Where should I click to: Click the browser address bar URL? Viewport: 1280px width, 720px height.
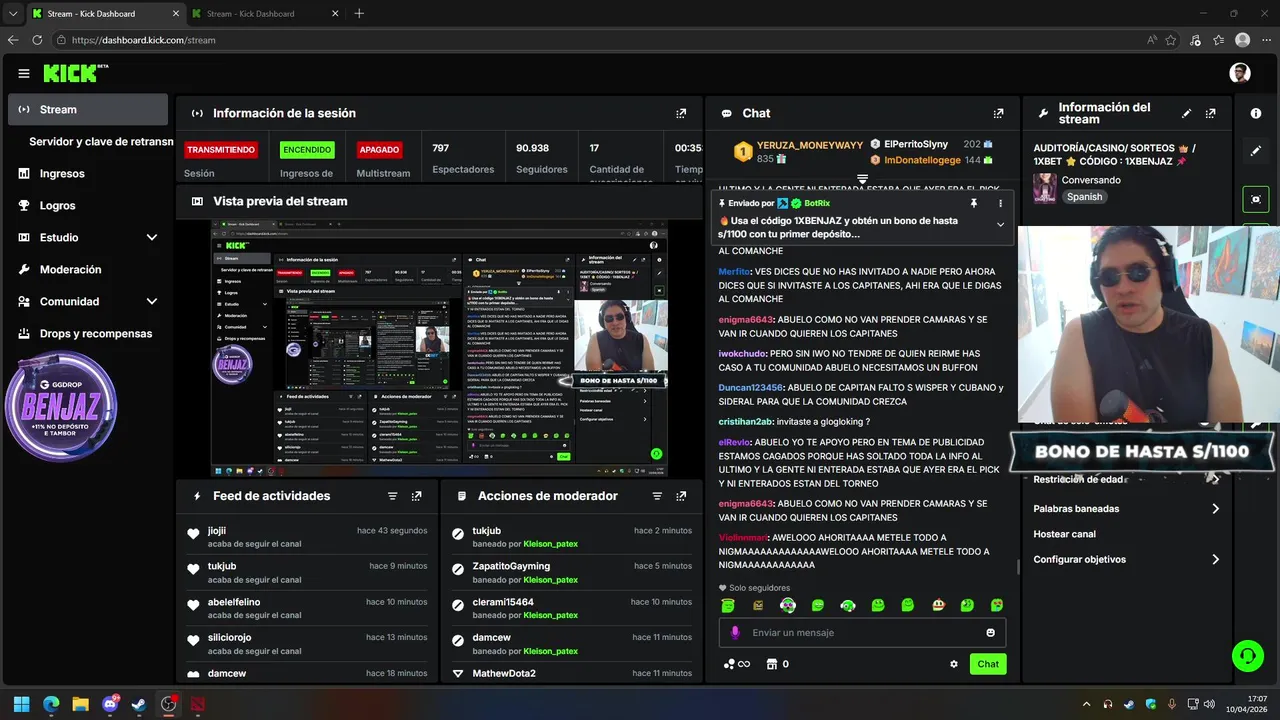point(143,40)
